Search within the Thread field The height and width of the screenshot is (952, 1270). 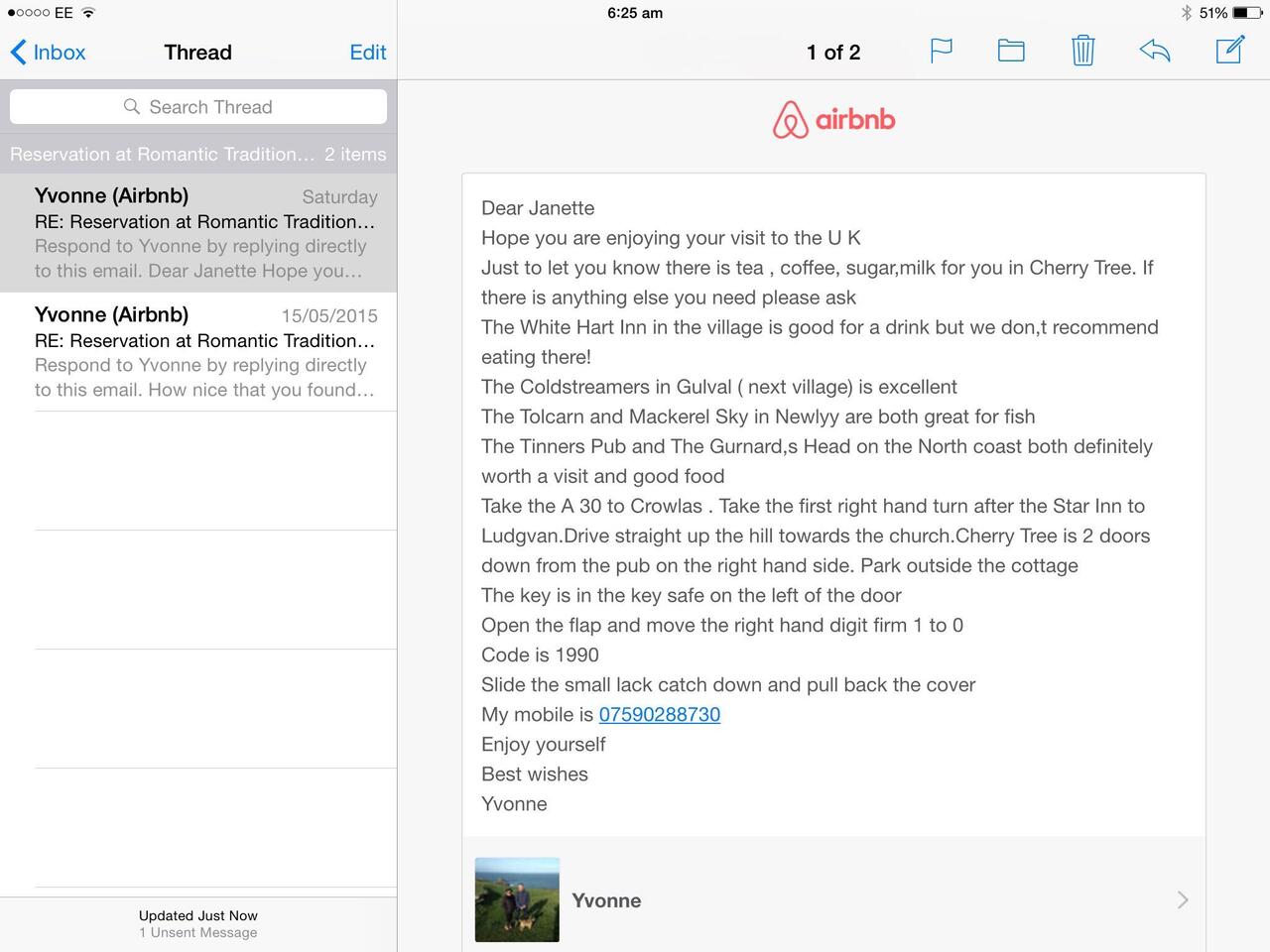[209, 107]
